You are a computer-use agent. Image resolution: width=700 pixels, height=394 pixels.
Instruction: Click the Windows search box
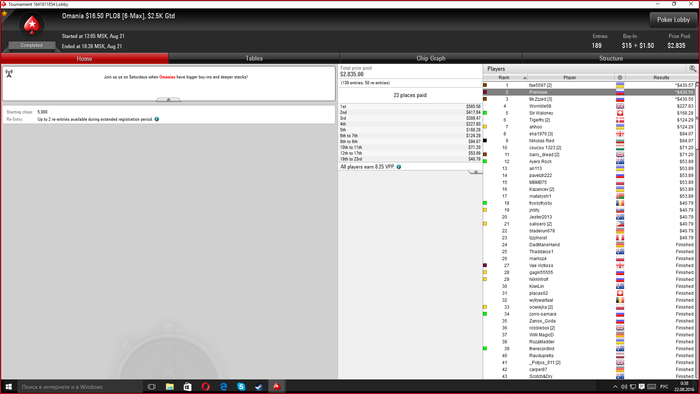[x=80, y=387]
